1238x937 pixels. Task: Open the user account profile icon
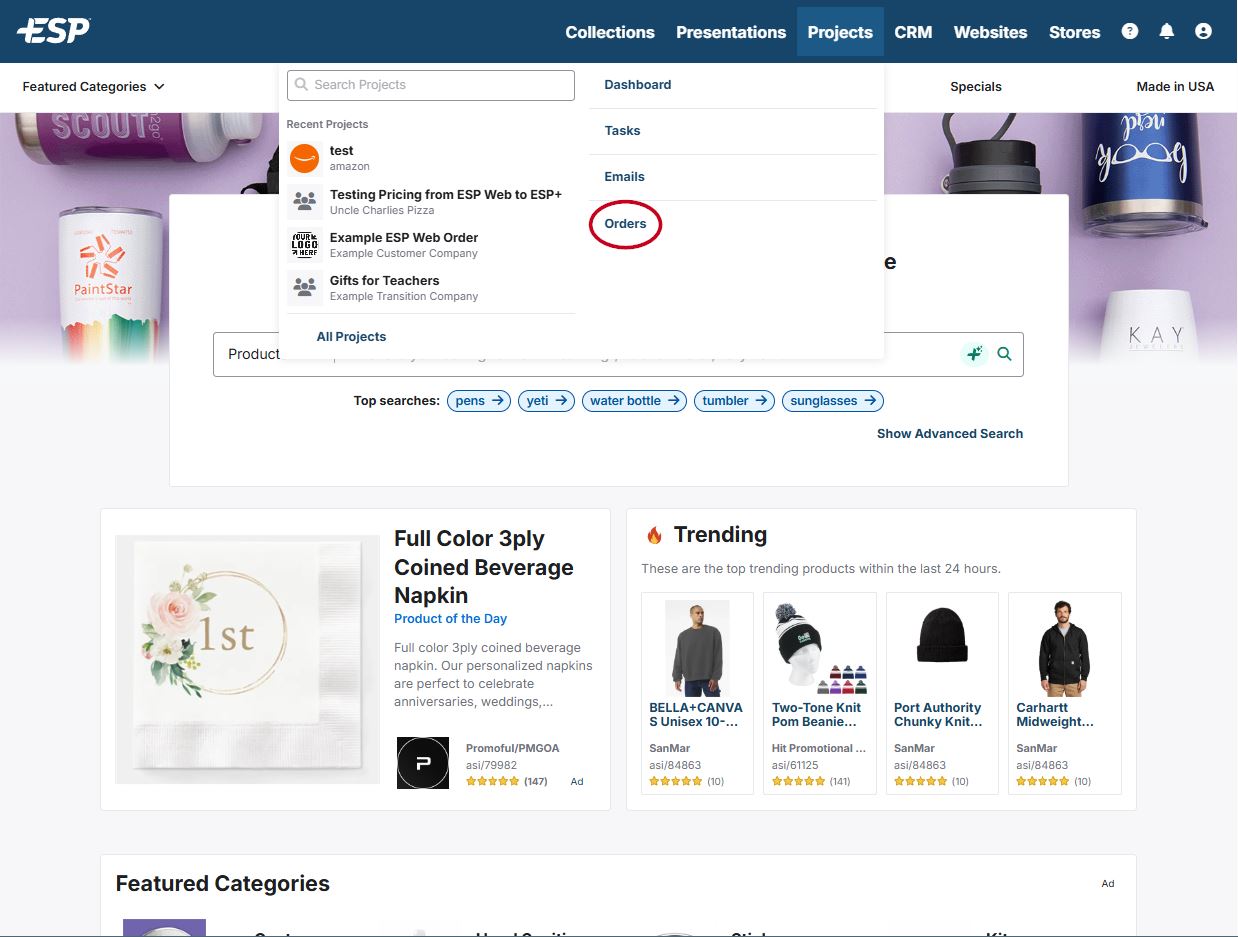point(1203,31)
